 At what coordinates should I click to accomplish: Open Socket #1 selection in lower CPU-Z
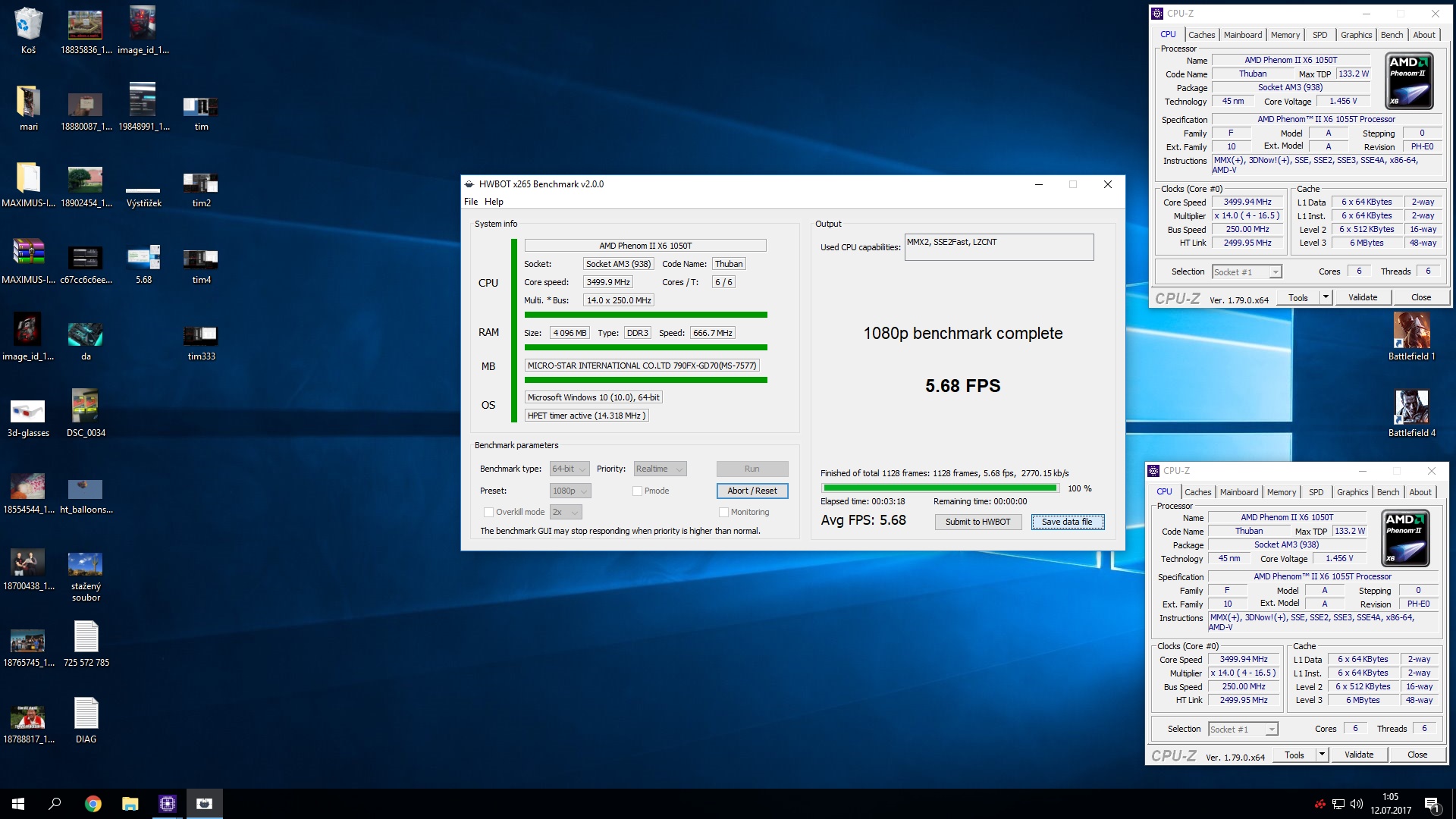click(1243, 730)
